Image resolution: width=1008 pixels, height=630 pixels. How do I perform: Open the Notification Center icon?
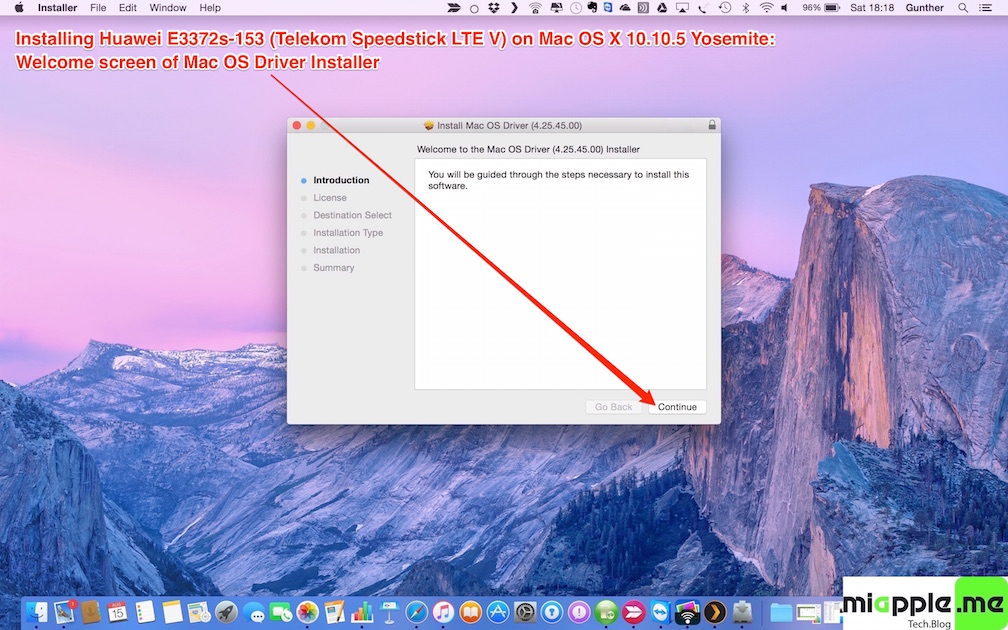tap(990, 8)
